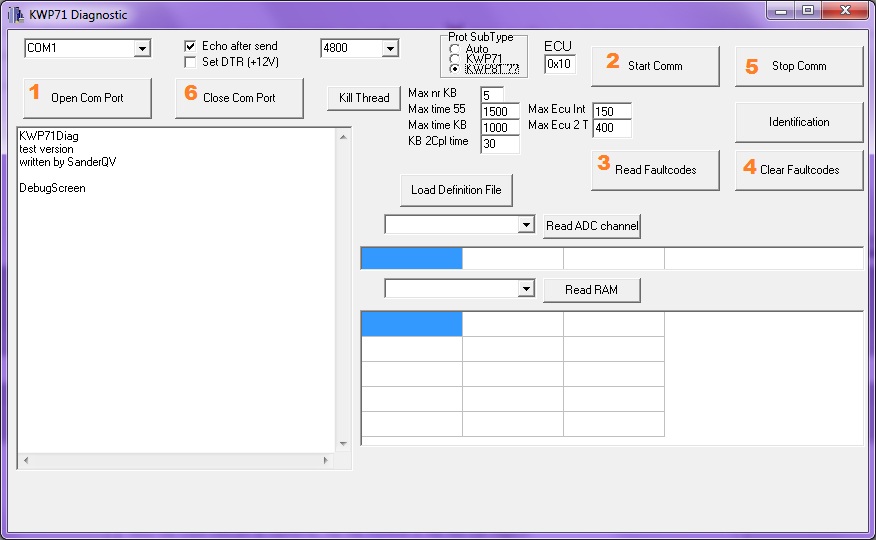The width and height of the screenshot is (876, 540).
Task: Expand the ADC channel selection dropdown
Action: point(526,226)
